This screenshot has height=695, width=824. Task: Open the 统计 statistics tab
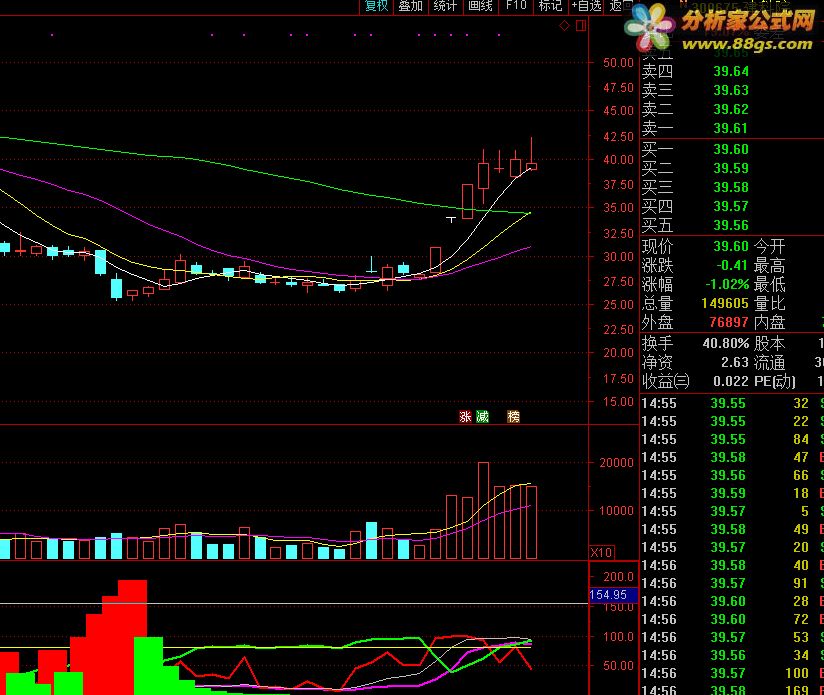click(445, 6)
